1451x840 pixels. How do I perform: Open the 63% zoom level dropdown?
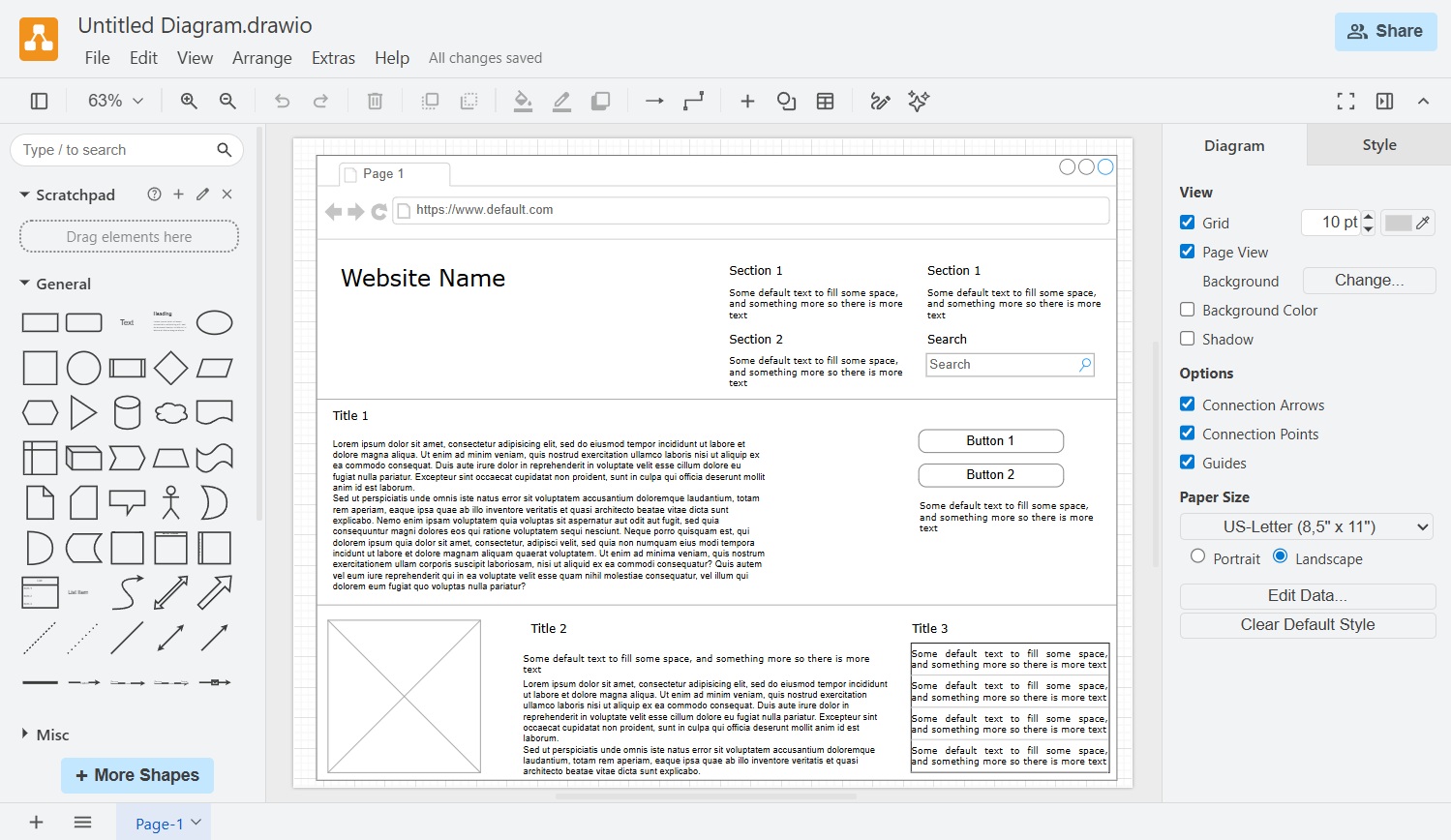click(115, 101)
